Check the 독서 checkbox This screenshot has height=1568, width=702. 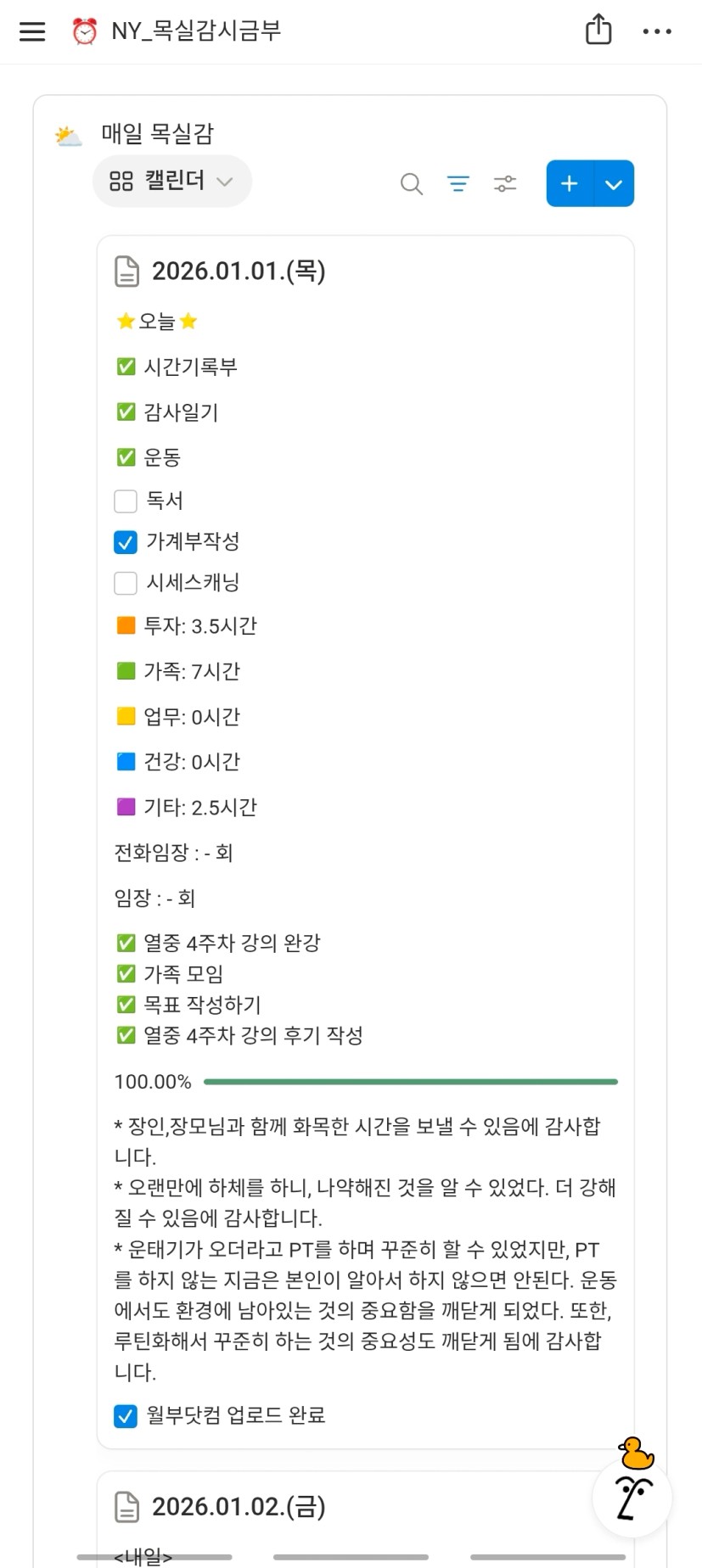pyautogui.click(x=126, y=501)
